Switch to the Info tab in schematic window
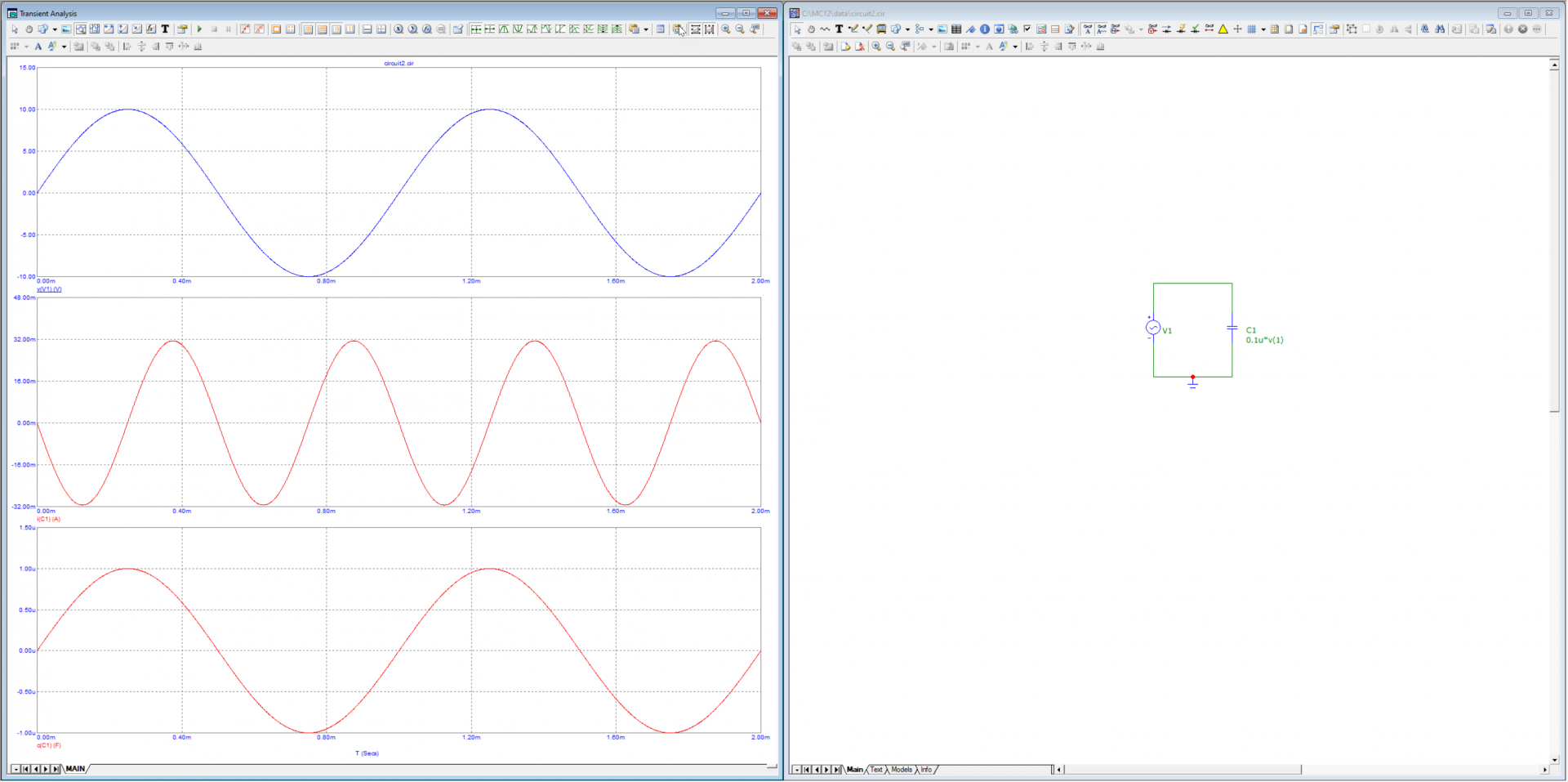The image size is (1568, 782). tap(926, 770)
